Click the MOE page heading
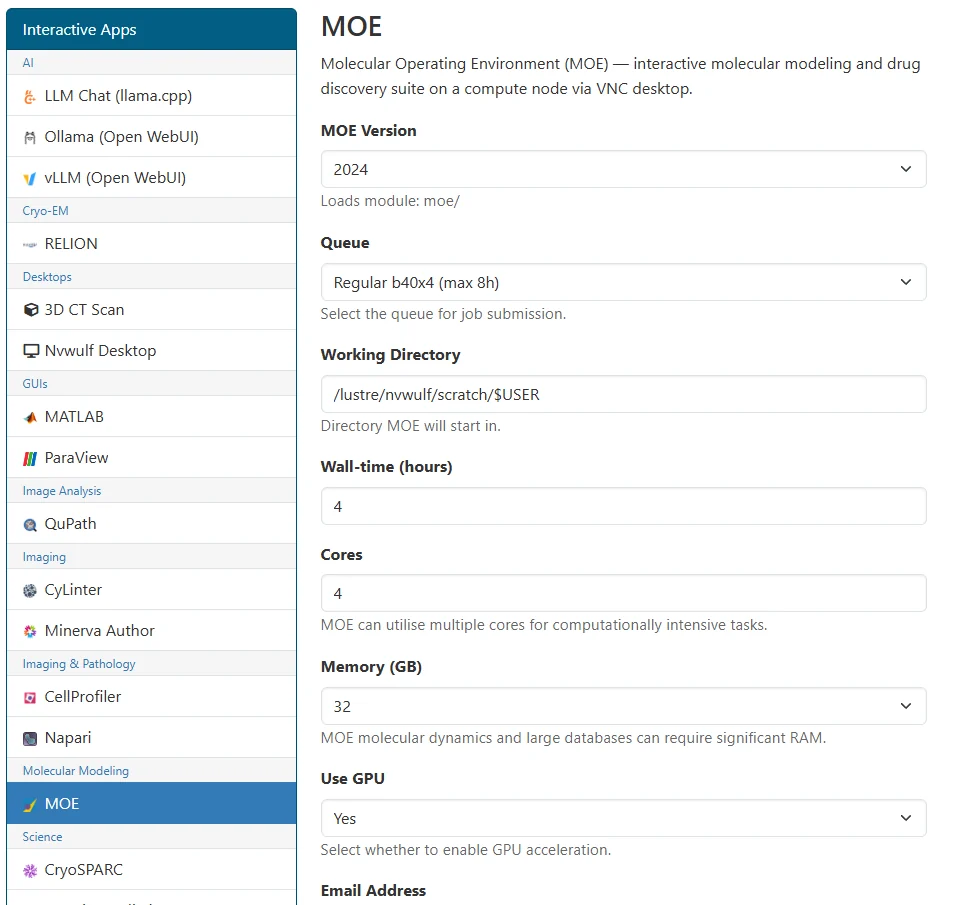This screenshot has width=975, height=905. click(351, 27)
